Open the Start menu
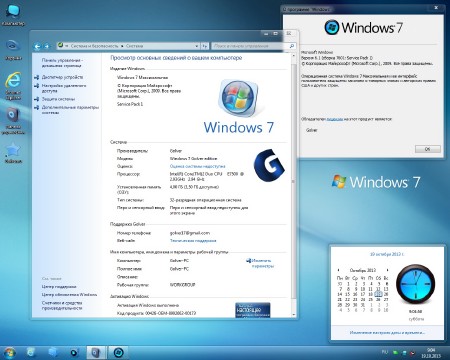This screenshot has width=450, height=360. tap(9, 352)
